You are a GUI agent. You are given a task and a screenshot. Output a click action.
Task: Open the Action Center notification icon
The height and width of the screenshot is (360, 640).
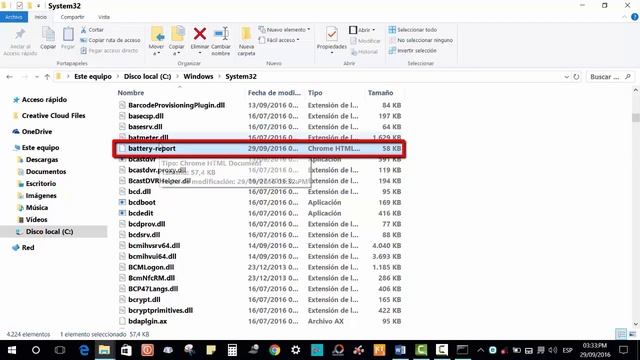[623, 350]
